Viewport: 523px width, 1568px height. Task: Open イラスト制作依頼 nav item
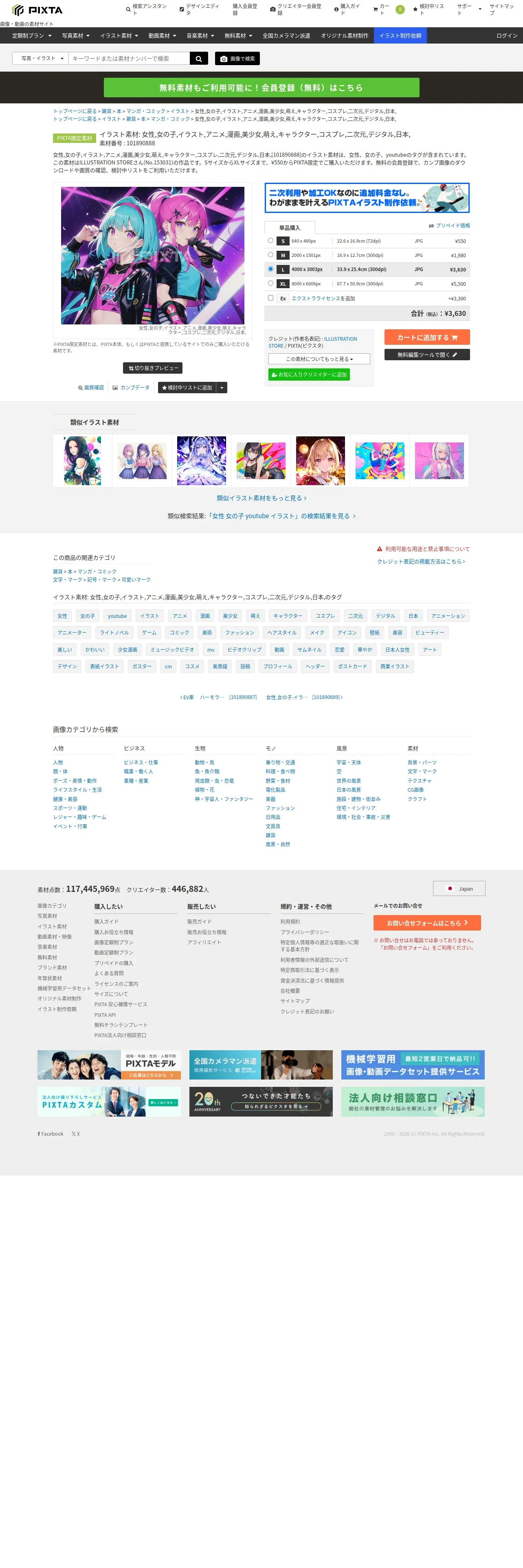click(x=400, y=36)
